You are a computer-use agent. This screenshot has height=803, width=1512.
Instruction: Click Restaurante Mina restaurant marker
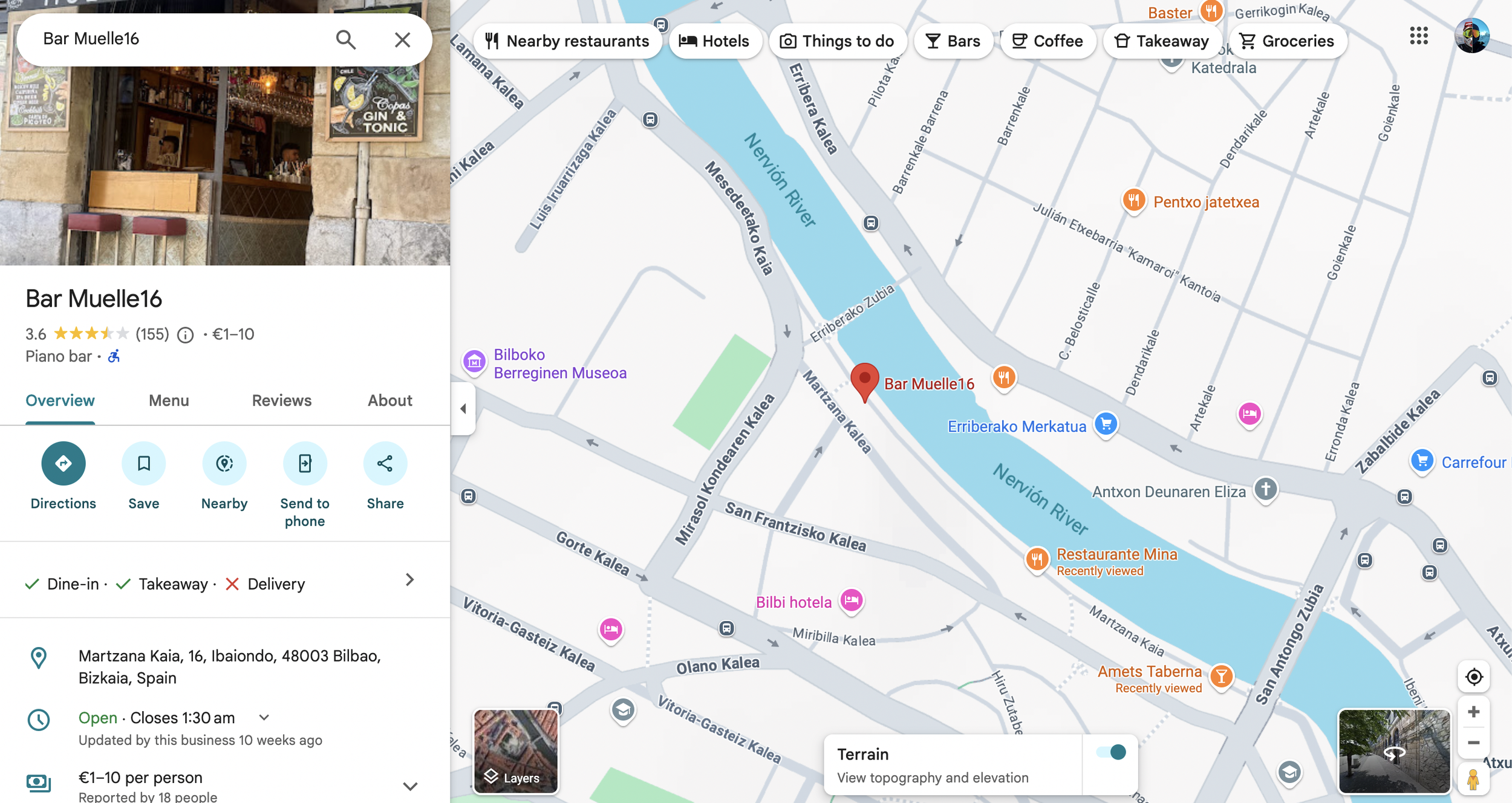pyautogui.click(x=1037, y=559)
